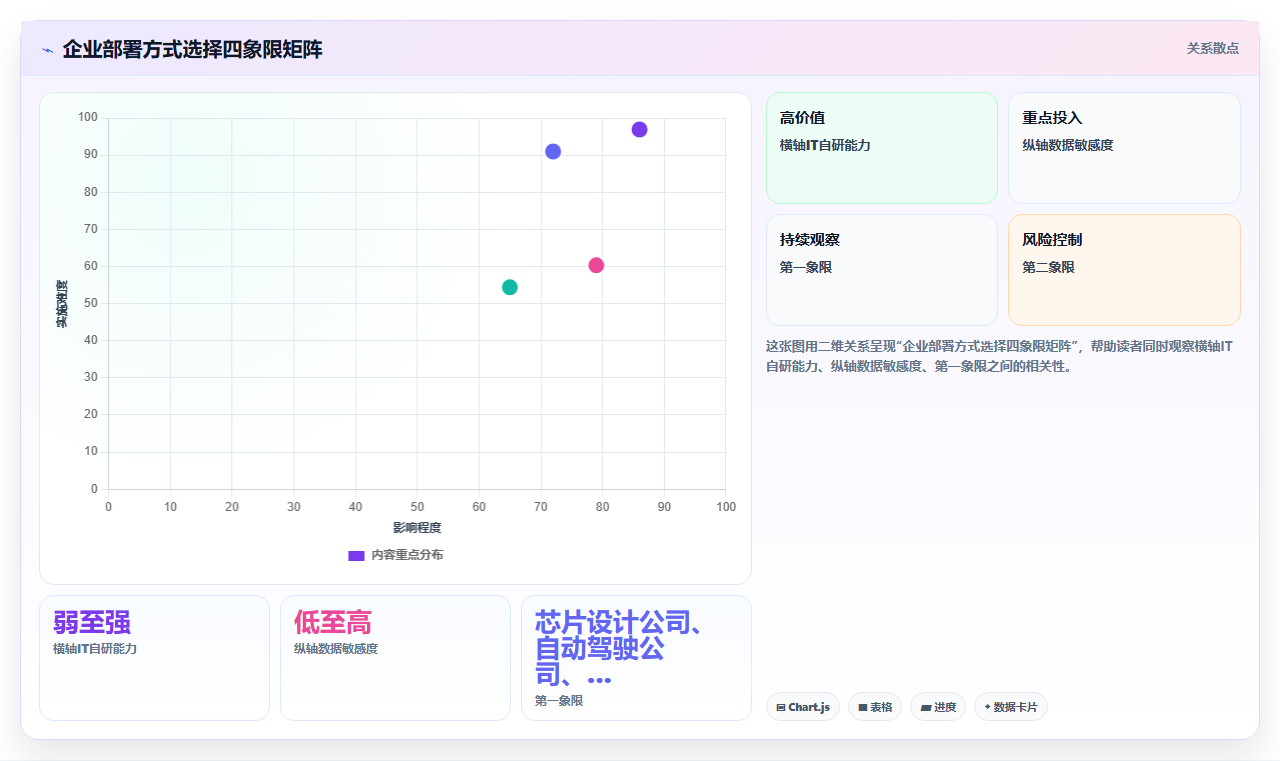Click the 横轴IT自研能力 caption under 弱至强
This screenshot has height=761, width=1280.
(95, 648)
